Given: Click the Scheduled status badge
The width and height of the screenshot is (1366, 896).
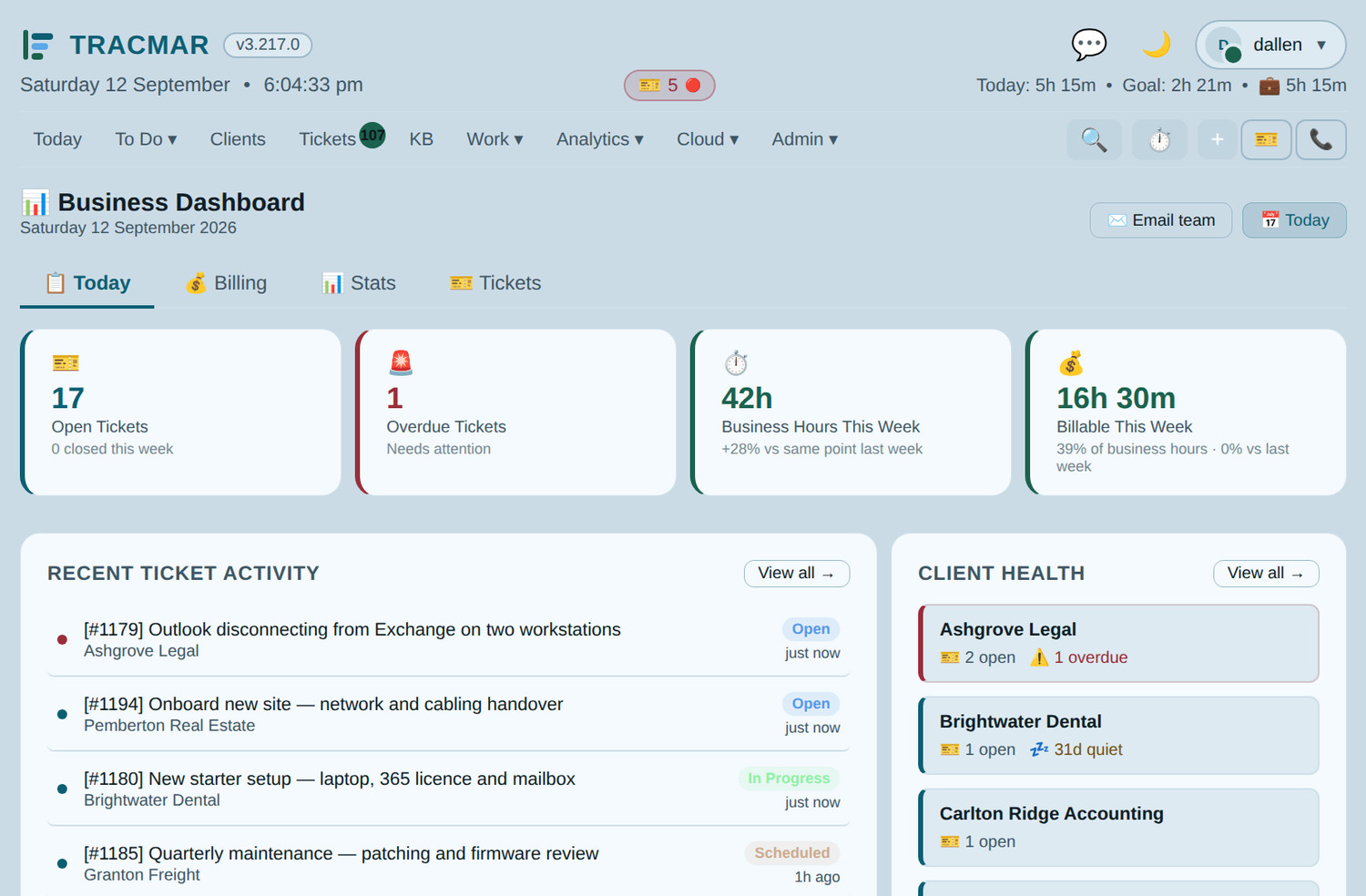Looking at the screenshot, I should [x=792, y=853].
